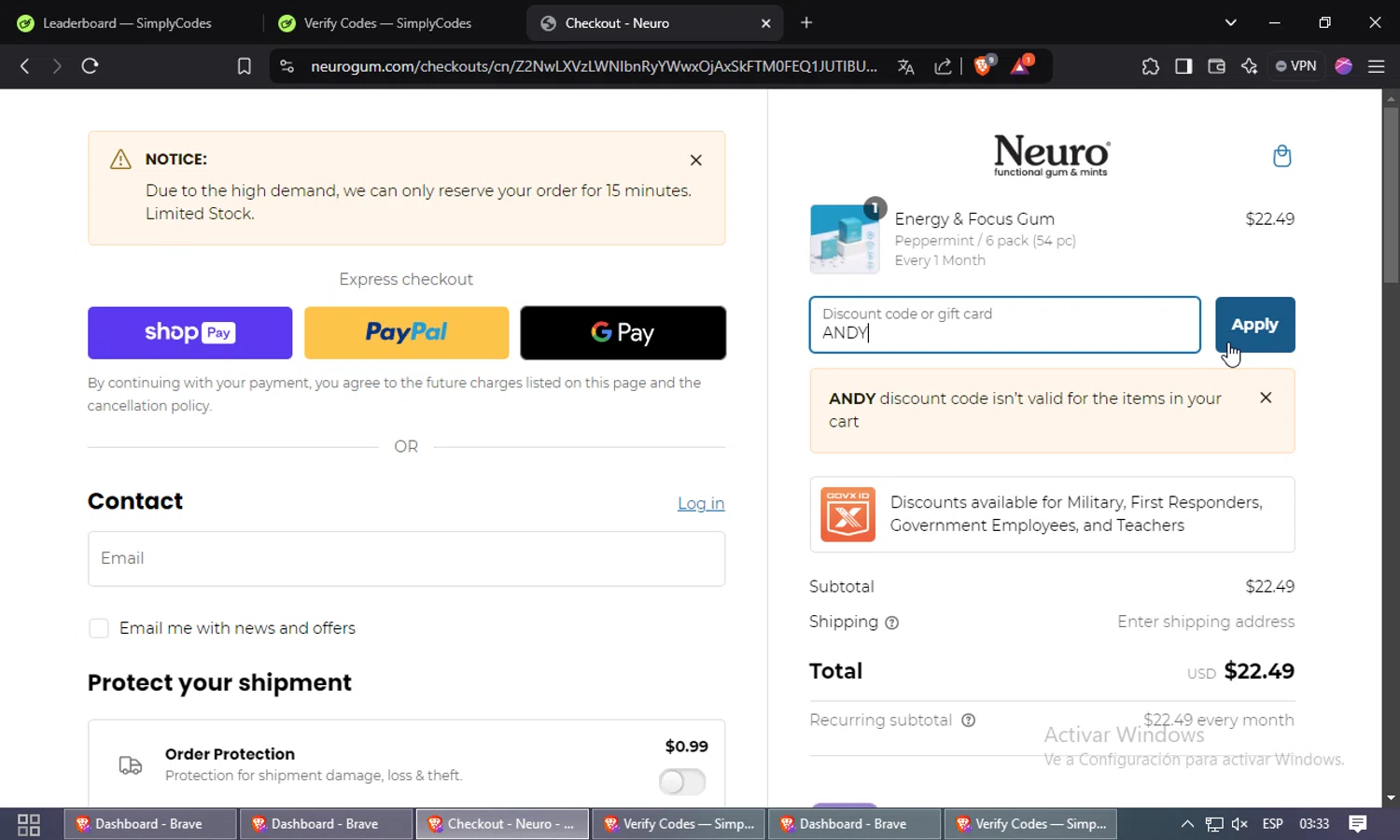Viewport: 1400px width, 840px height.
Task: Open the browser extensions puzzle icon
Action: coord(1151,66)
